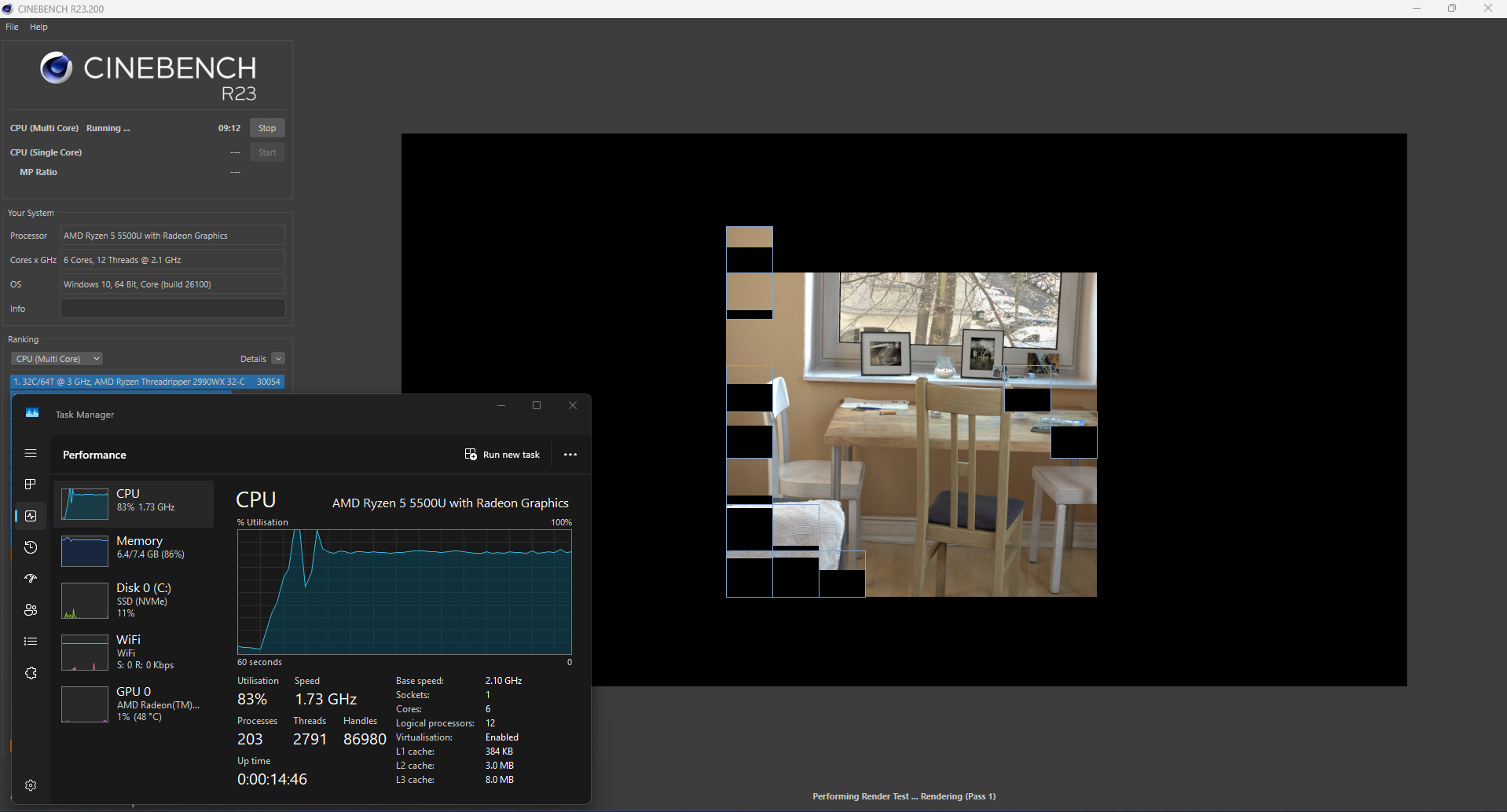Click the 09:12 elapsed timer
The width and height of the screenshot is (1507, 812).
(229, 128)
